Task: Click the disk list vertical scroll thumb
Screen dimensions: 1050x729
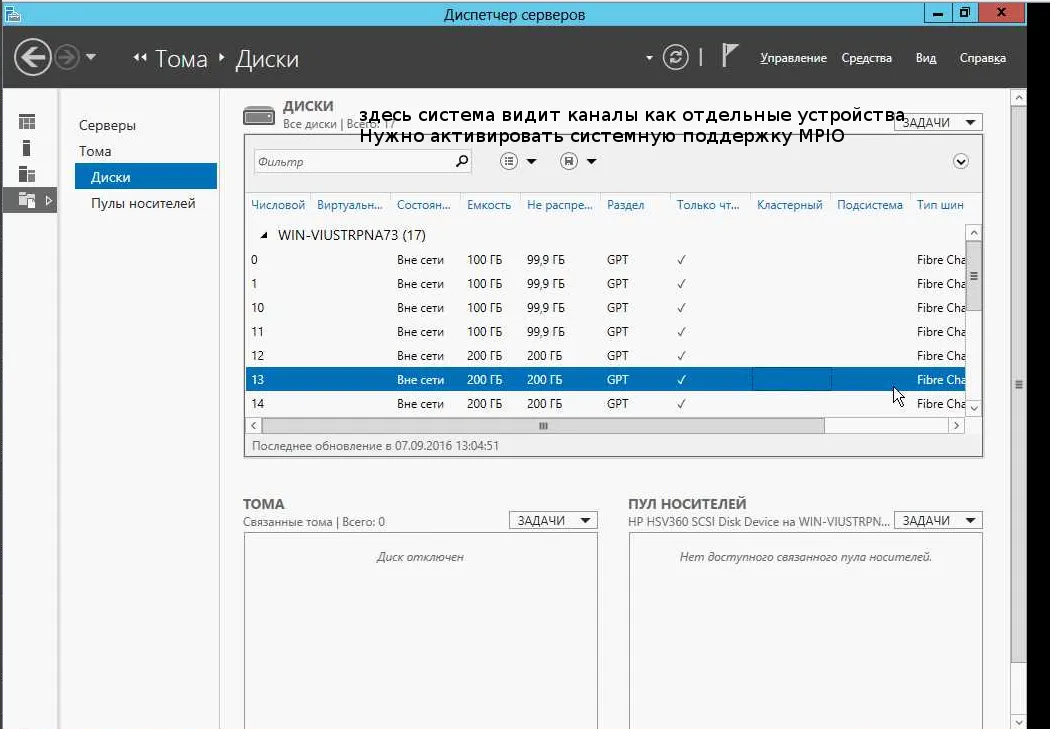Action: coord(974,276)
